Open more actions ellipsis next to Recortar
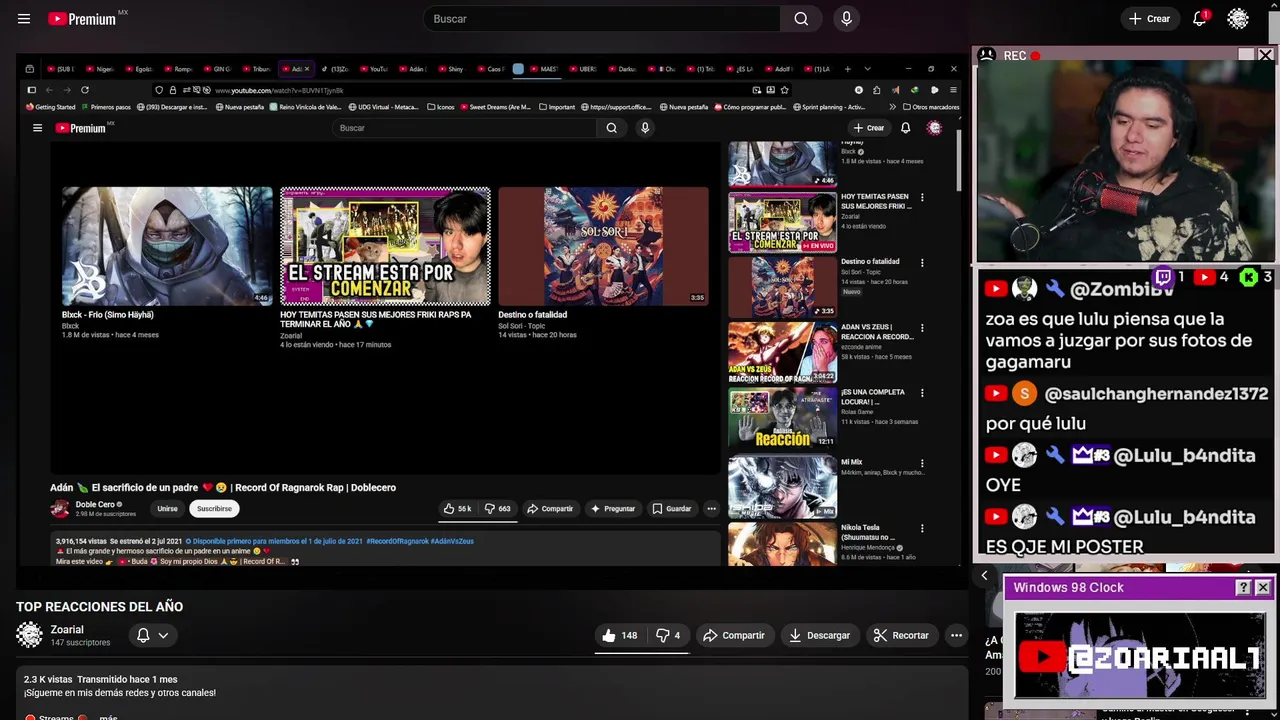The image size is (1280, 720). click(956, 635)
